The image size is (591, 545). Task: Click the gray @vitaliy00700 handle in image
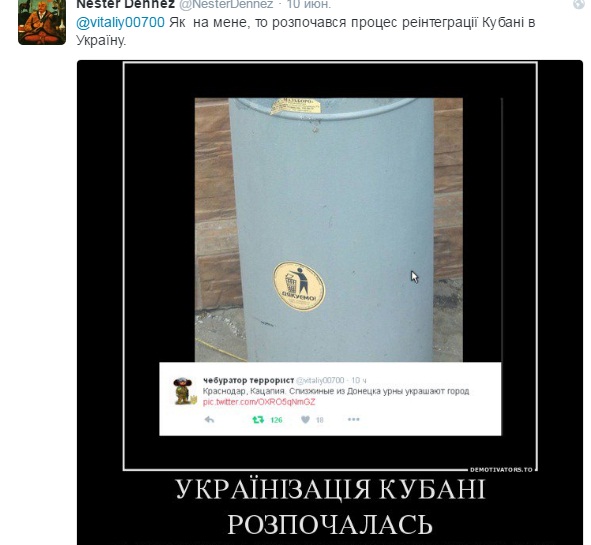pyautogui.click(x=320, y=380)
